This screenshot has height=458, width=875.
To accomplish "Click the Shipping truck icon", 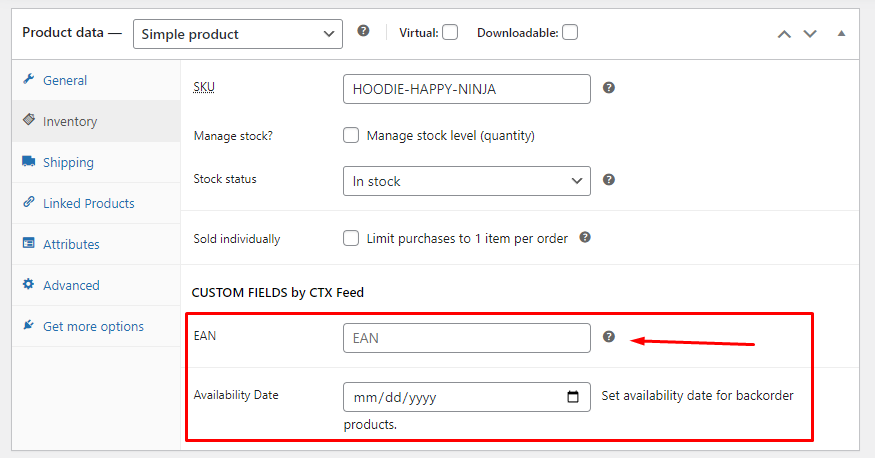I will 28,161.
